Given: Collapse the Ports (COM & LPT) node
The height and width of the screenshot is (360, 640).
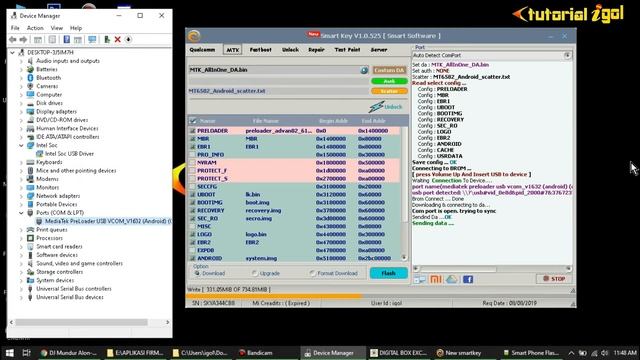Looking at the screenshot, I should tap(21, 213).
